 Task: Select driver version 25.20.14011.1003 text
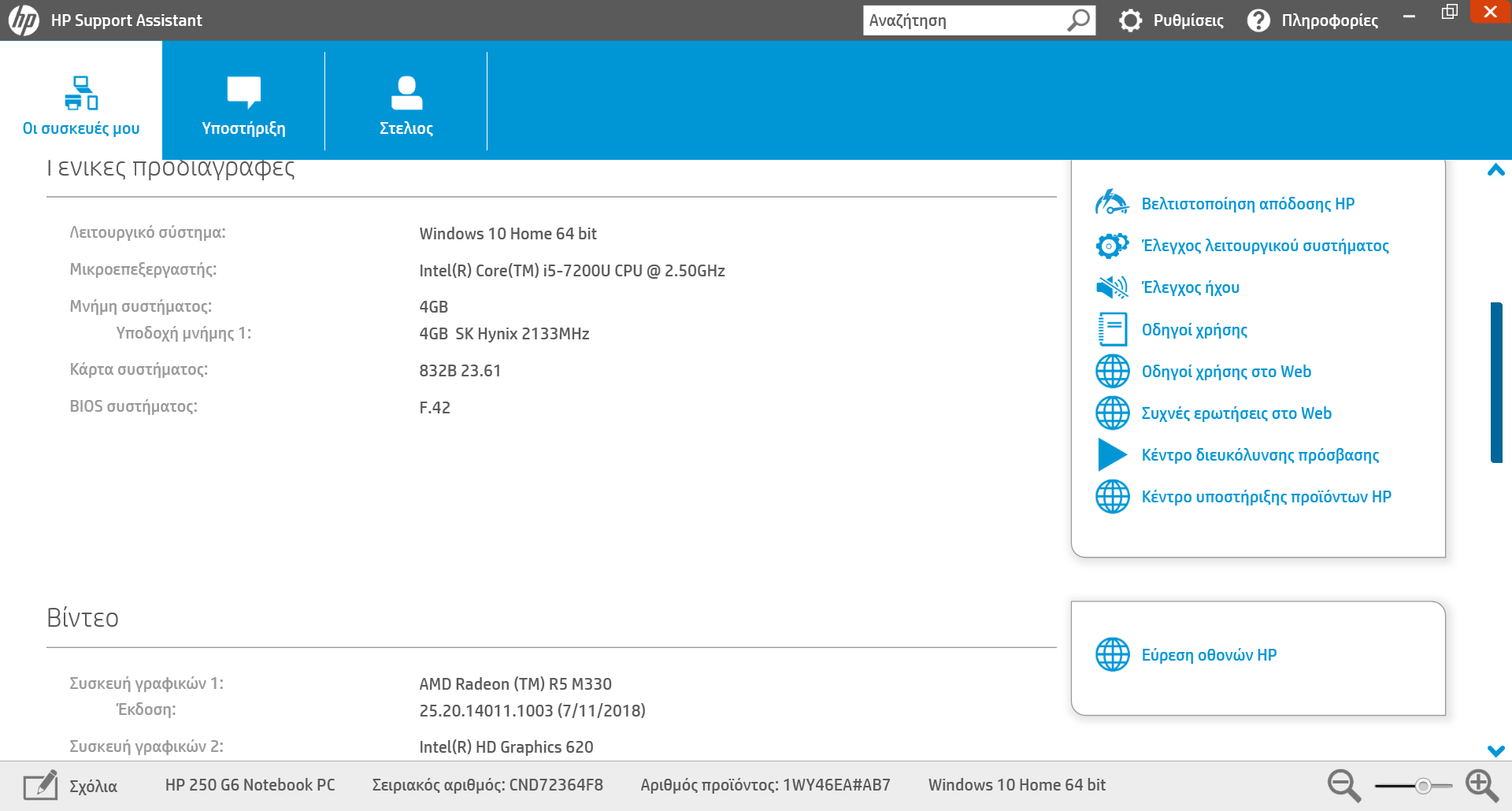point(532,711)
